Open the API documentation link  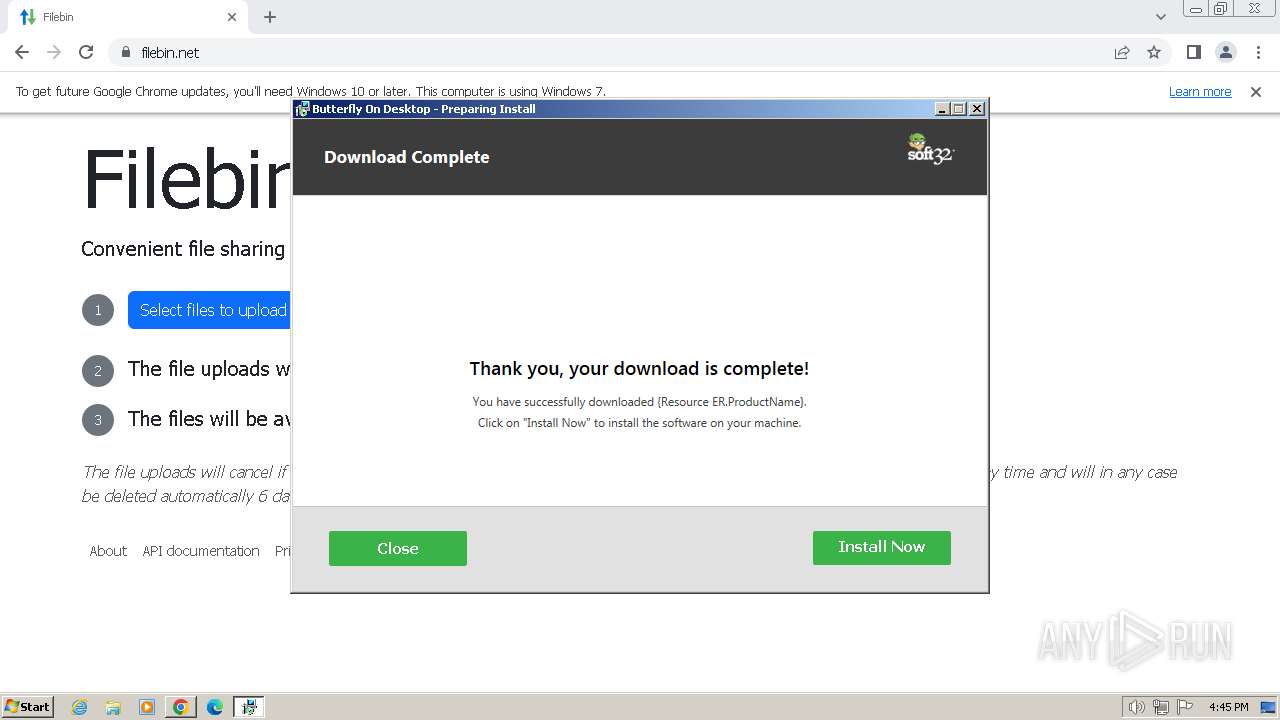coord(201,551)
